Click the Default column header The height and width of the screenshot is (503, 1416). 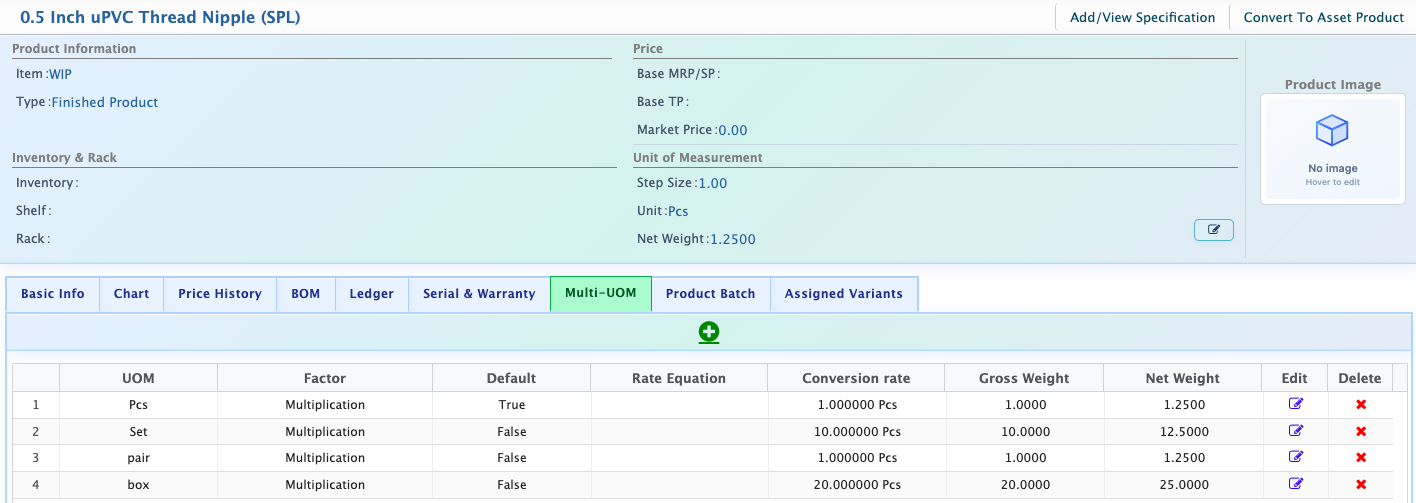coord(511,378)
